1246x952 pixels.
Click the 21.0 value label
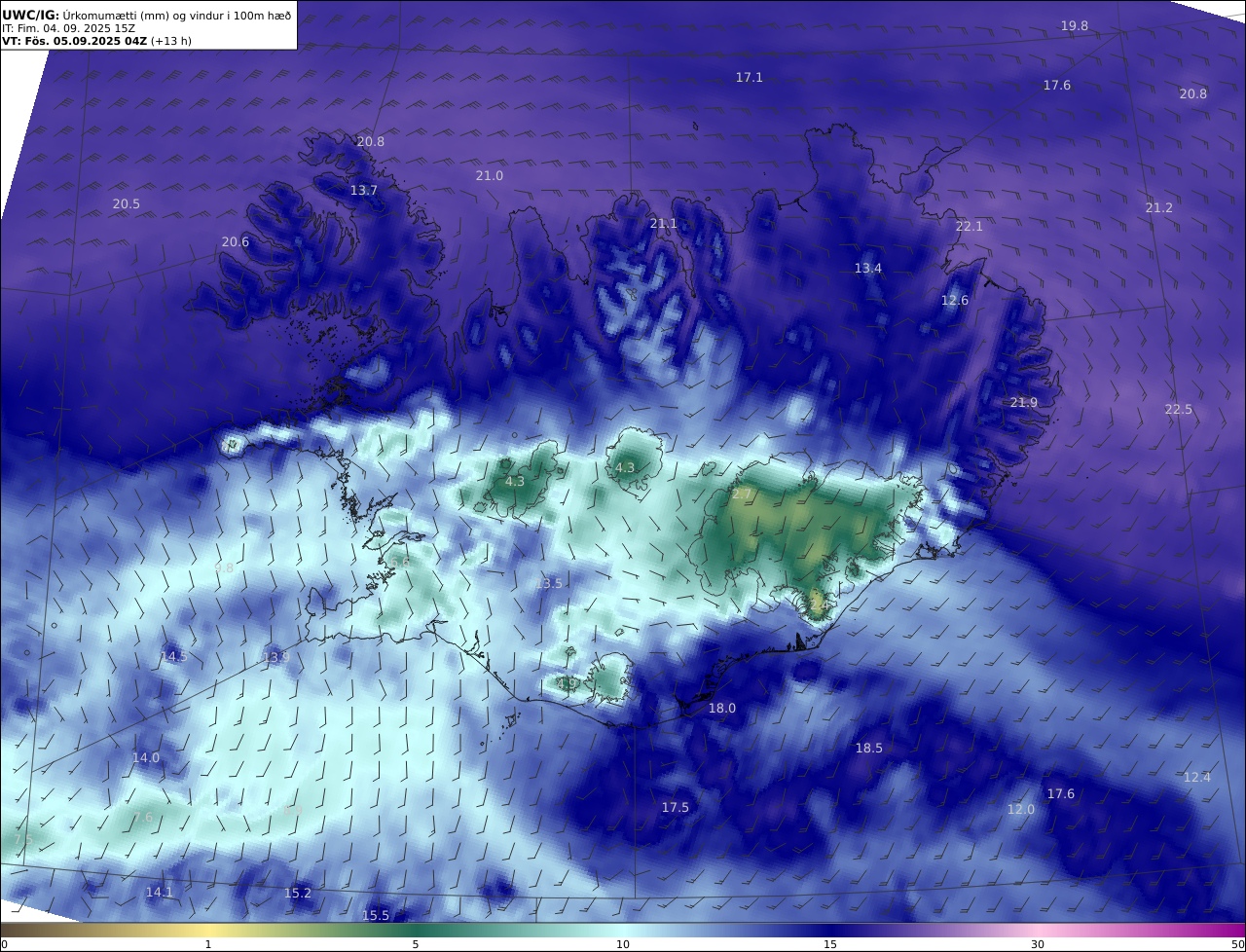[490, 176]
